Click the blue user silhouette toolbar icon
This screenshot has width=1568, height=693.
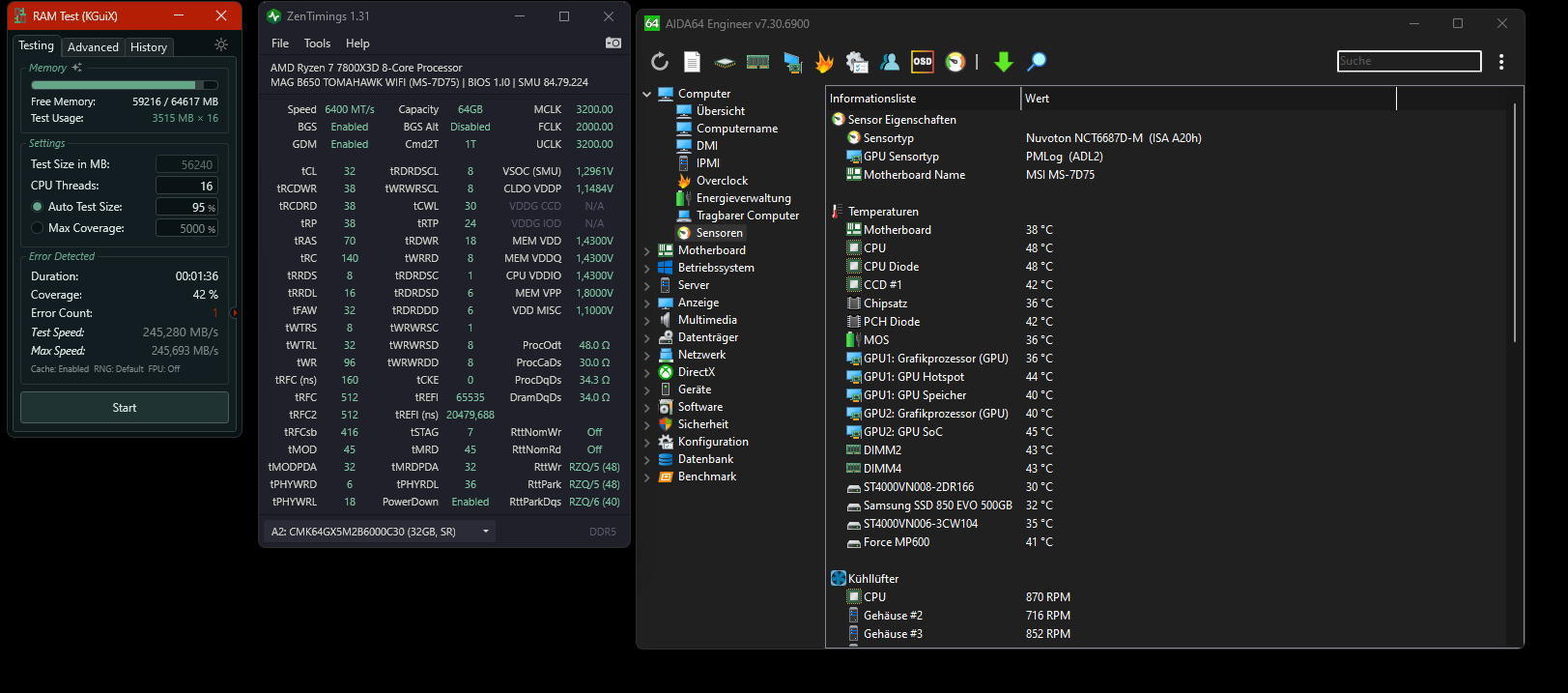point(890,62)
